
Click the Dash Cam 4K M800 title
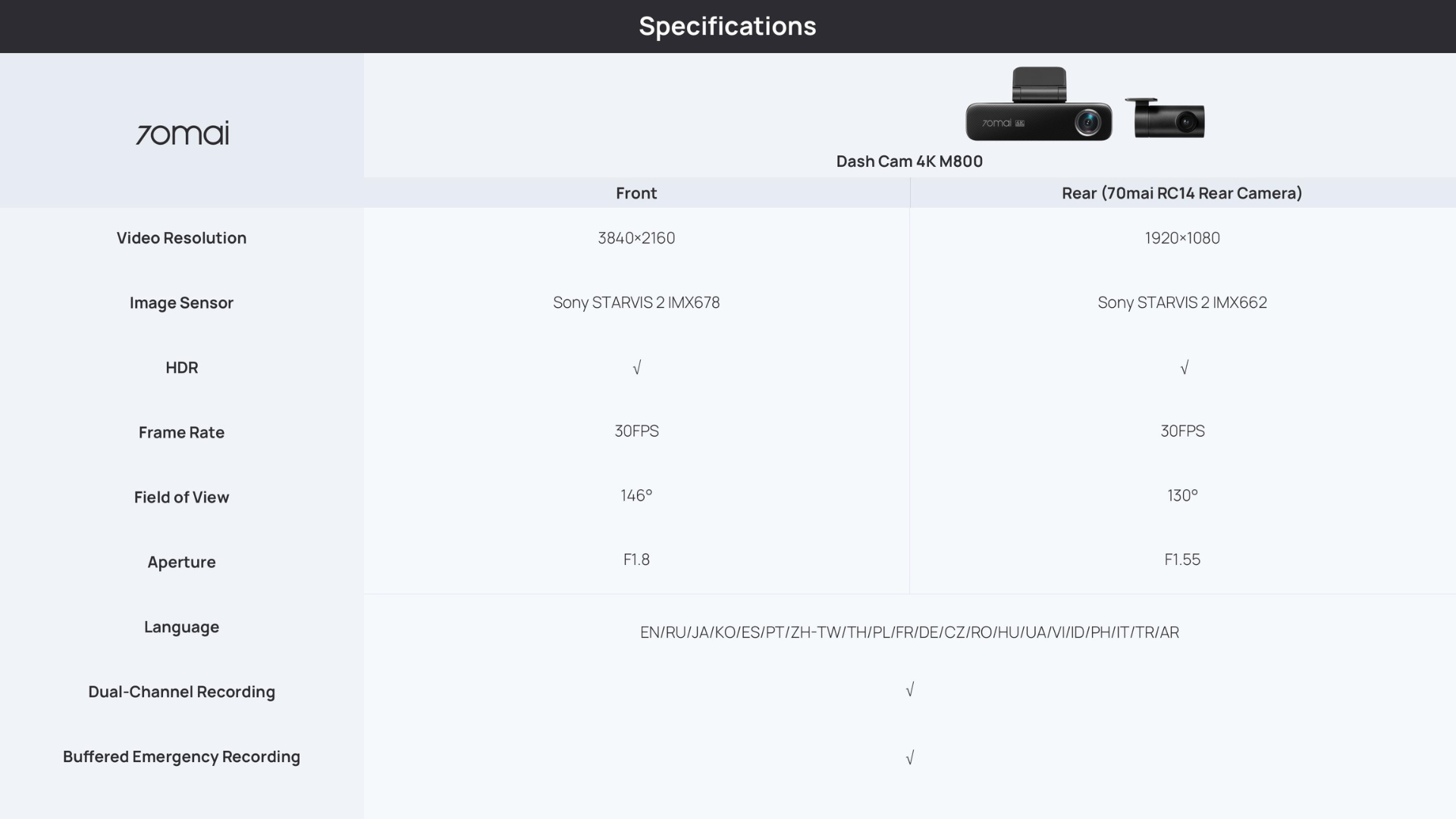point(909,162)
